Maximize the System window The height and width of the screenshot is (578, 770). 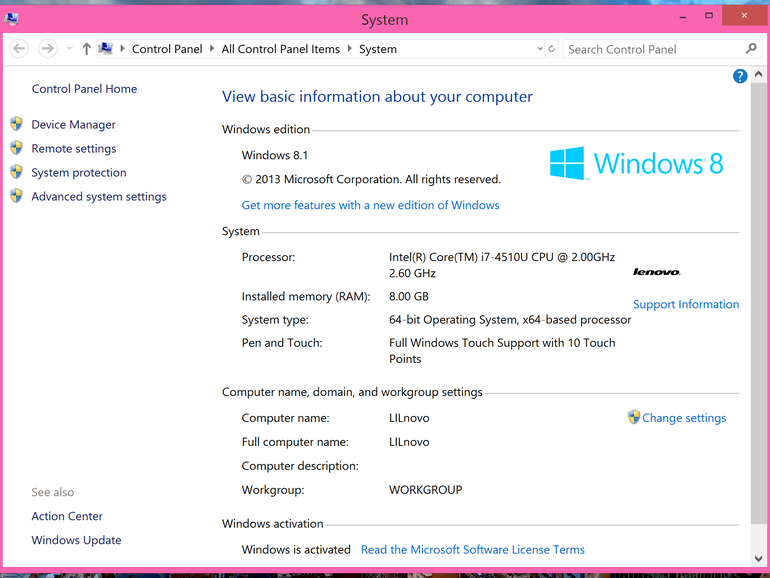pos(709,16)
